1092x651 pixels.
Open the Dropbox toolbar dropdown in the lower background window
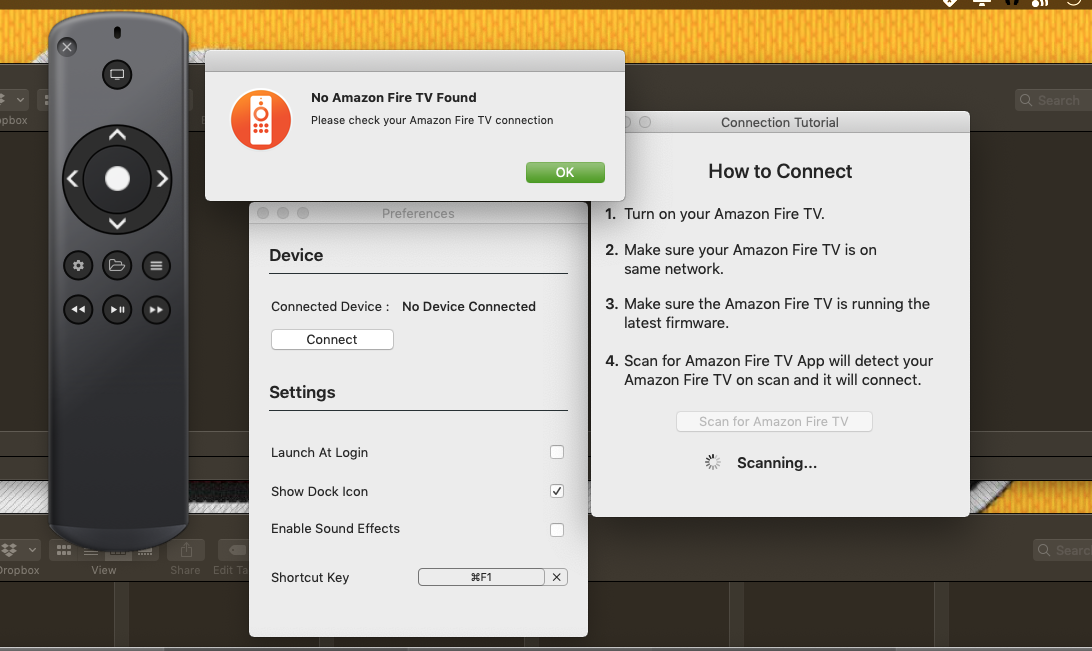(x=19, y=550)
